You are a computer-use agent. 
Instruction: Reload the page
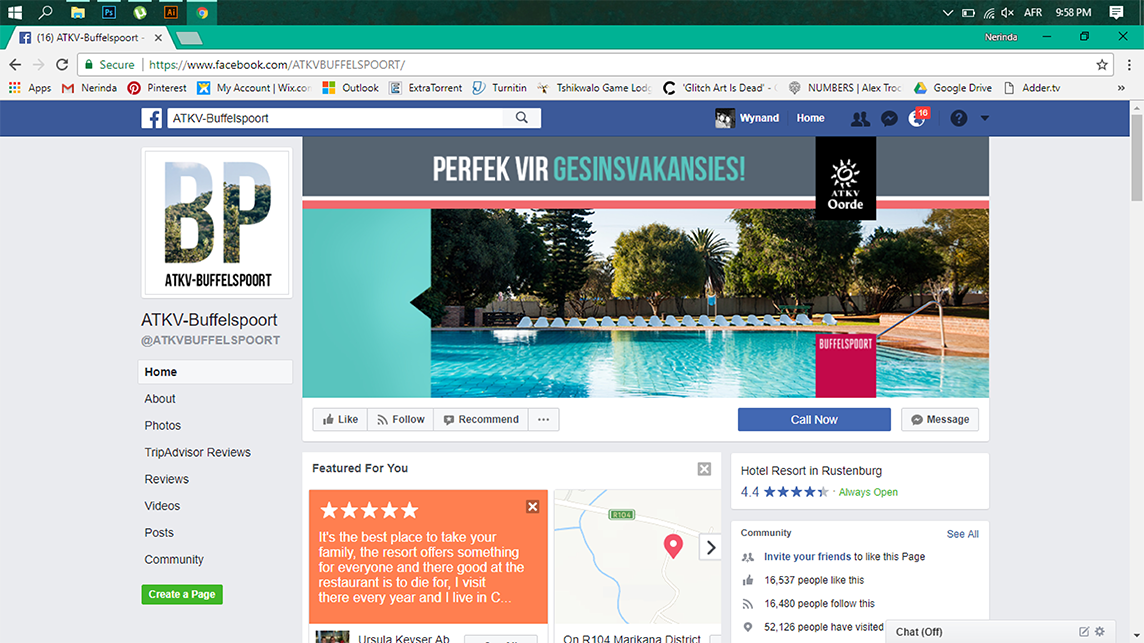62,65
